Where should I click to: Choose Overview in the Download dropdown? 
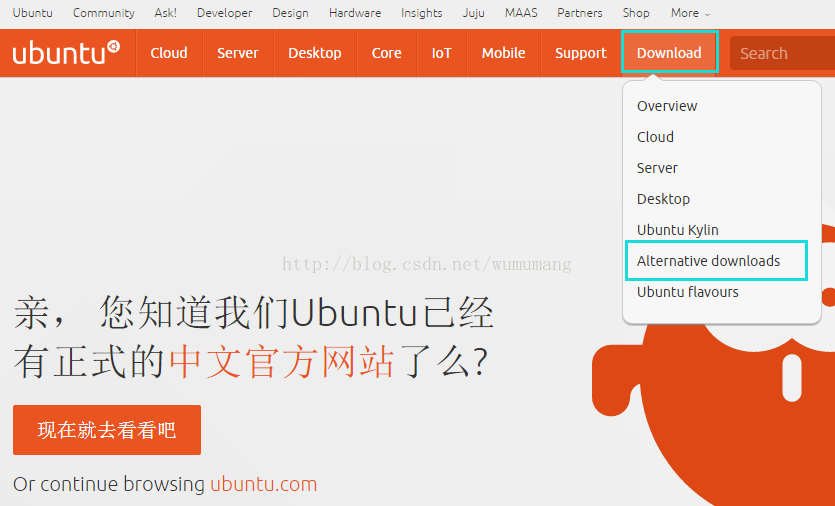tap(667, 106)
